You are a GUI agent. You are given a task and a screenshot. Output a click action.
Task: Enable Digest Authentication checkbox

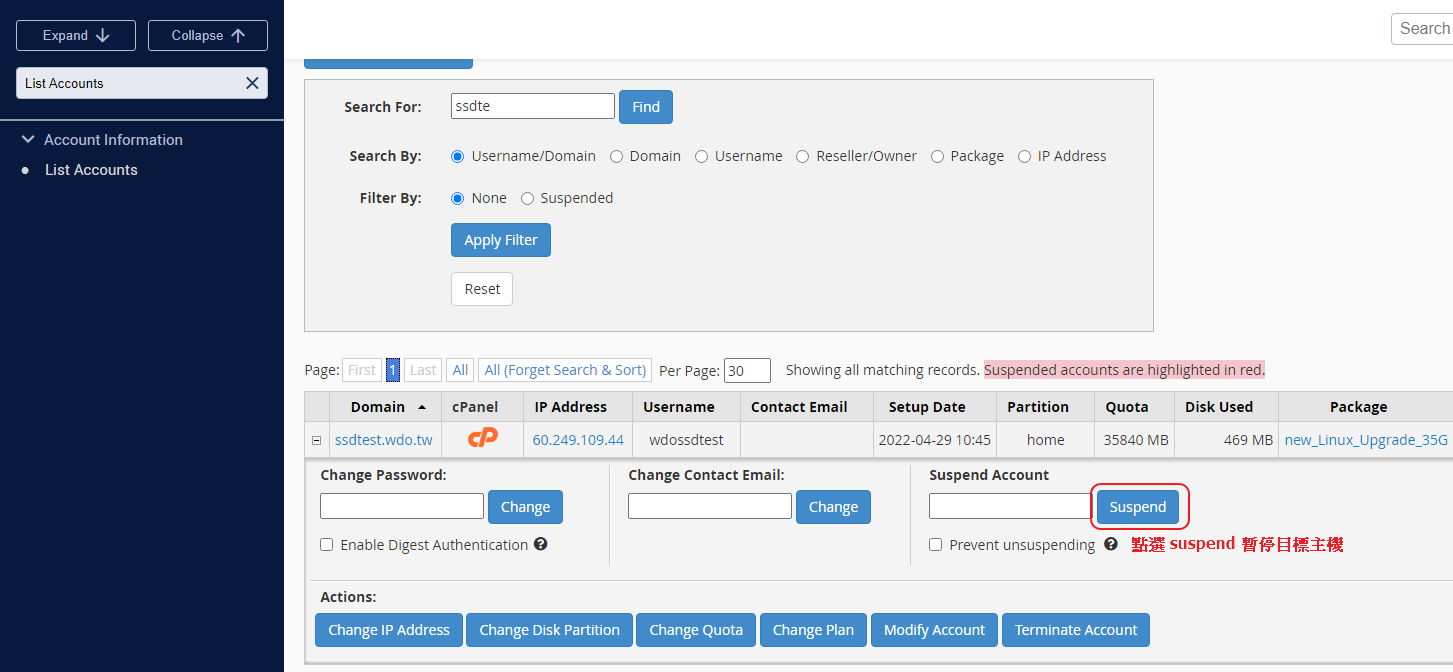(327, 545)
